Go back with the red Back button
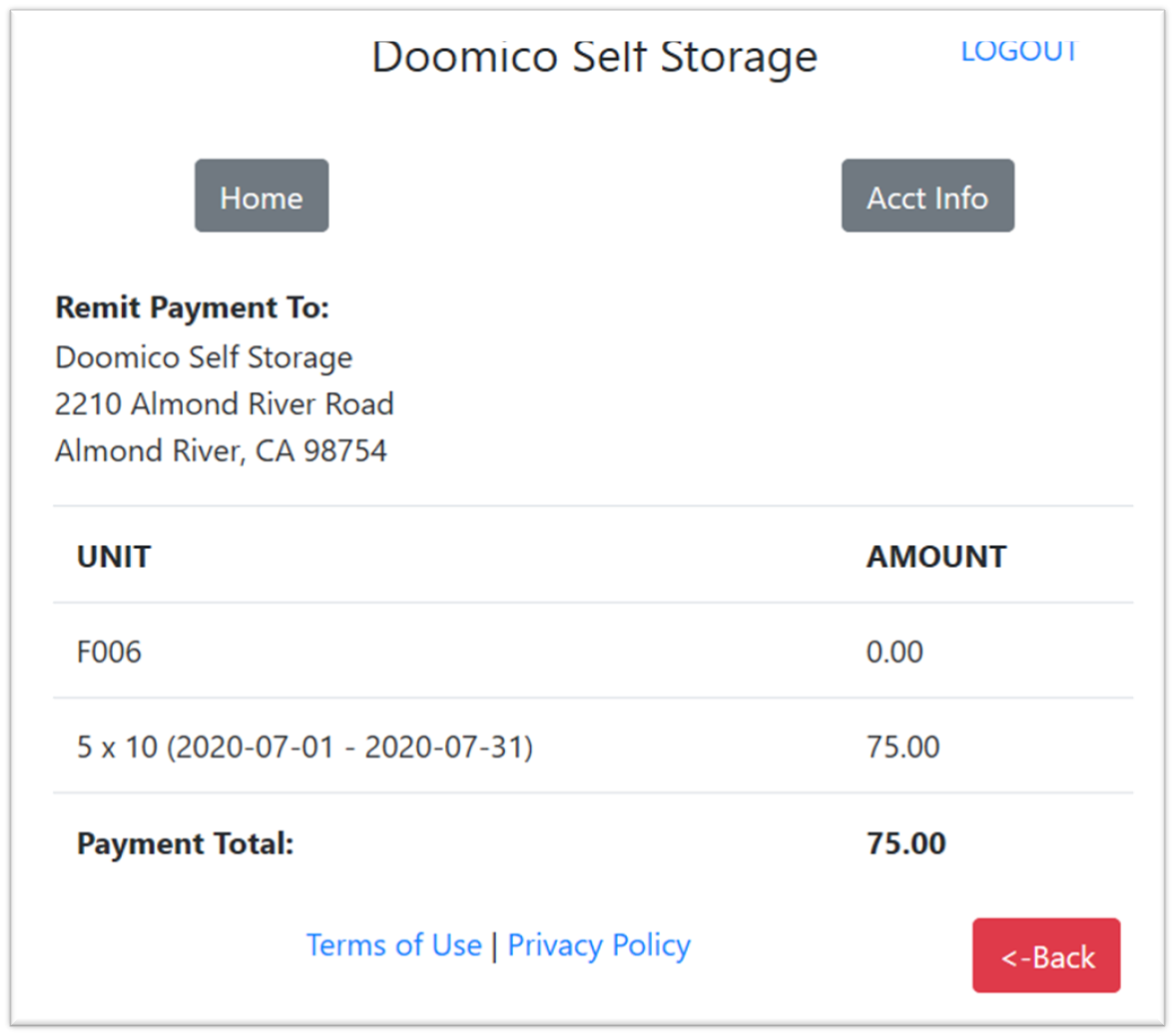The height and width of the screenshot is (1036, 1175). pos(1046,956)
